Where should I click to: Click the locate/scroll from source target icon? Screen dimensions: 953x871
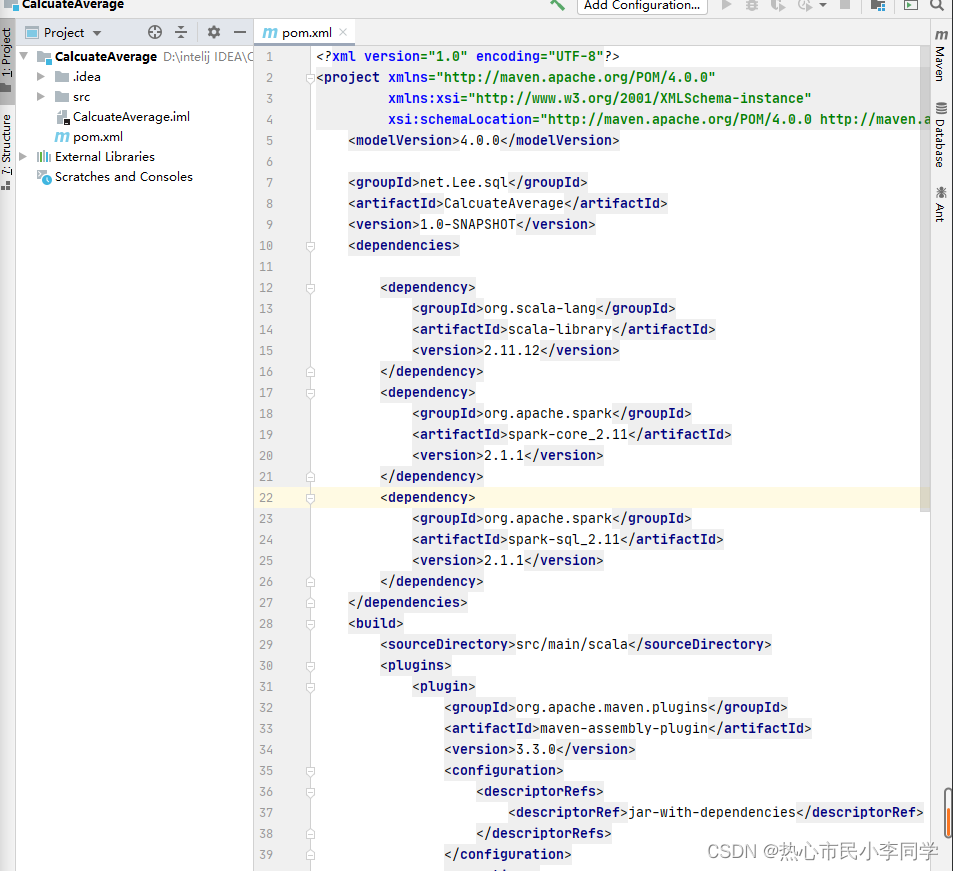pyautogui.click(x=155, y=32)
